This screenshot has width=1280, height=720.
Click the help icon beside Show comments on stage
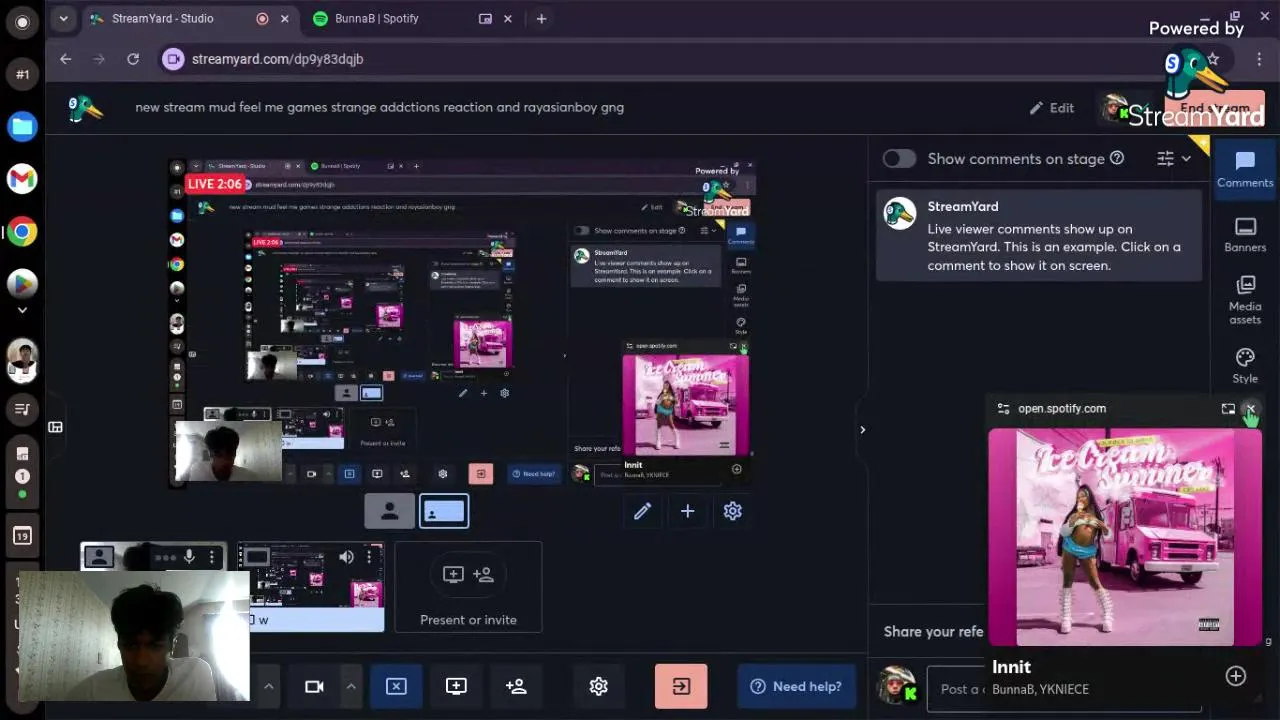1117,158
